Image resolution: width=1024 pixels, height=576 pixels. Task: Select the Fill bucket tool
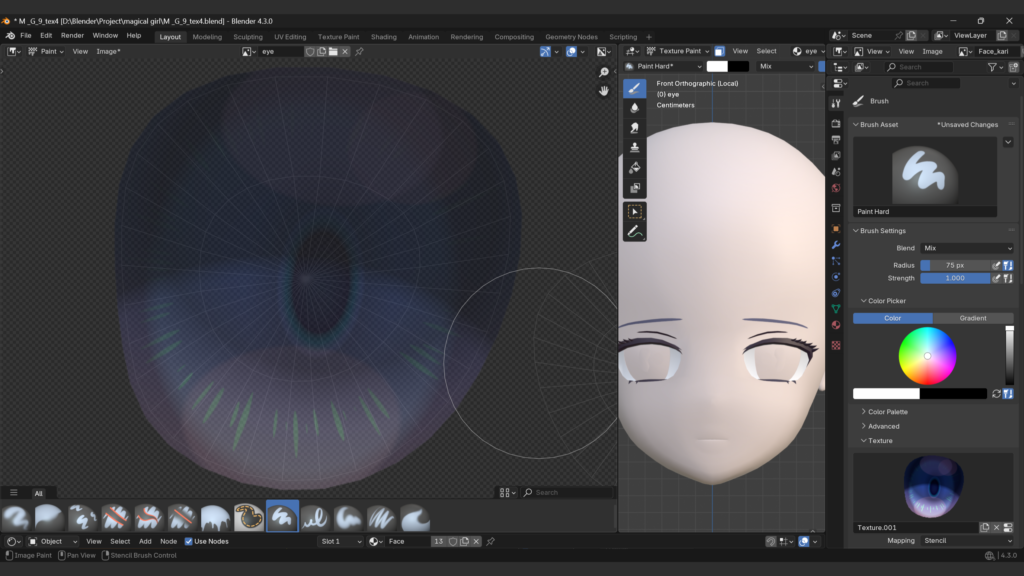[x=634, y=167]
